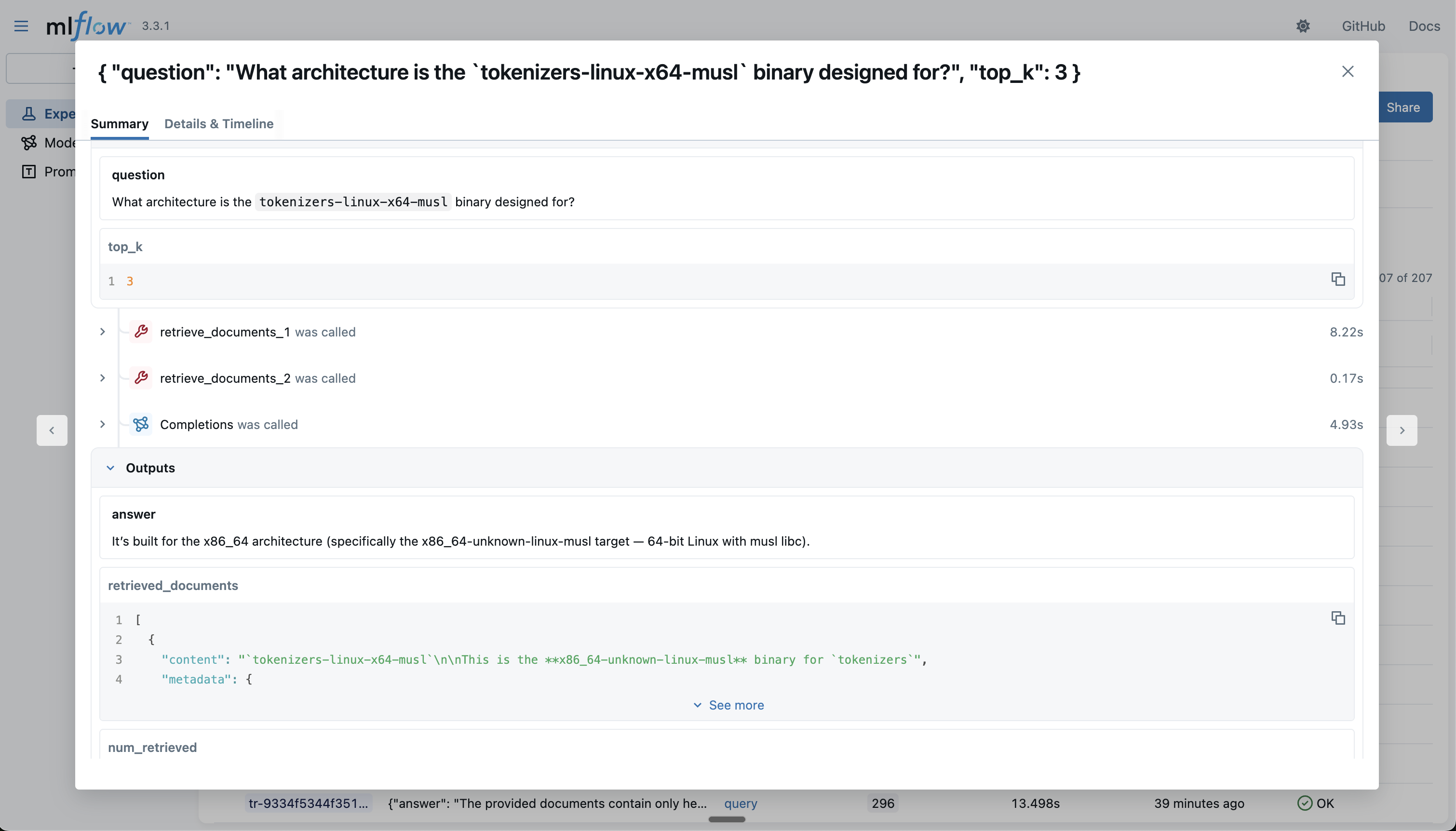
Task: Click the hamburger menu icon
Action: tap(21, 26)
